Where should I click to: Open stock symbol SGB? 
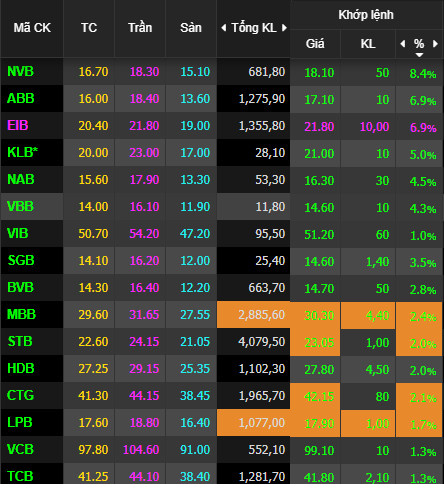click(x=21, y=260)
